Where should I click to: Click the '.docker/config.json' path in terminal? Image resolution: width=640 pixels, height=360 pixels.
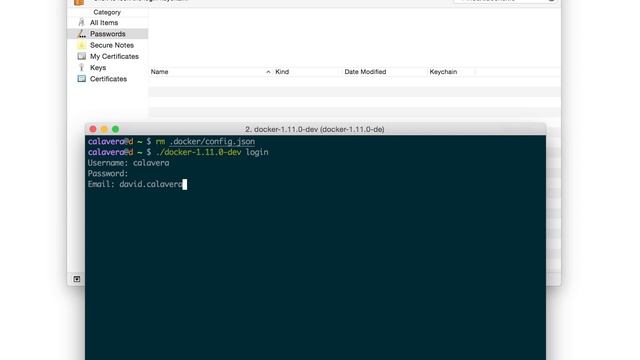pos(212,142)
